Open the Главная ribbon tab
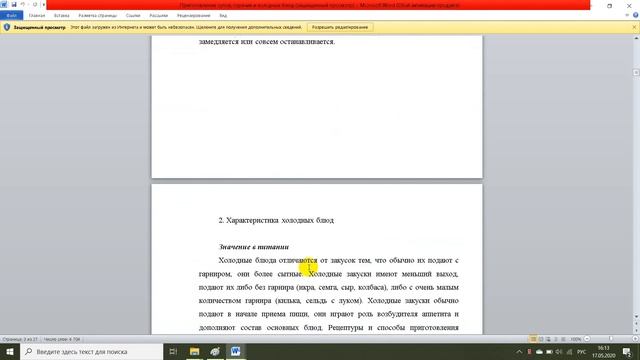 click(x=37, y=16)
